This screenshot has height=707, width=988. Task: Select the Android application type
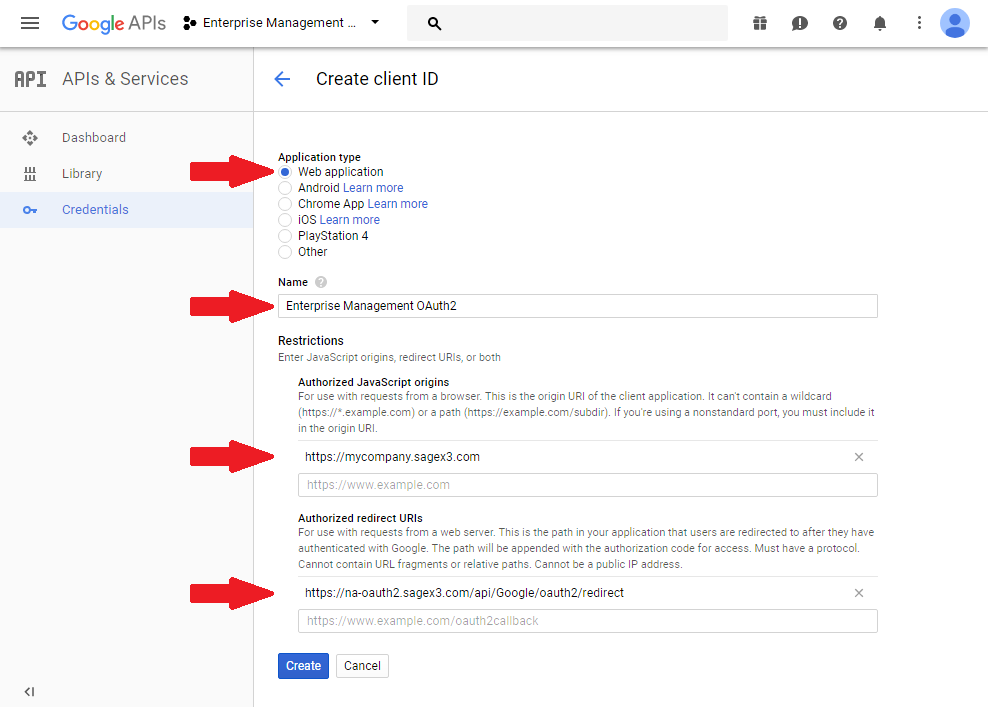(284, 187)
